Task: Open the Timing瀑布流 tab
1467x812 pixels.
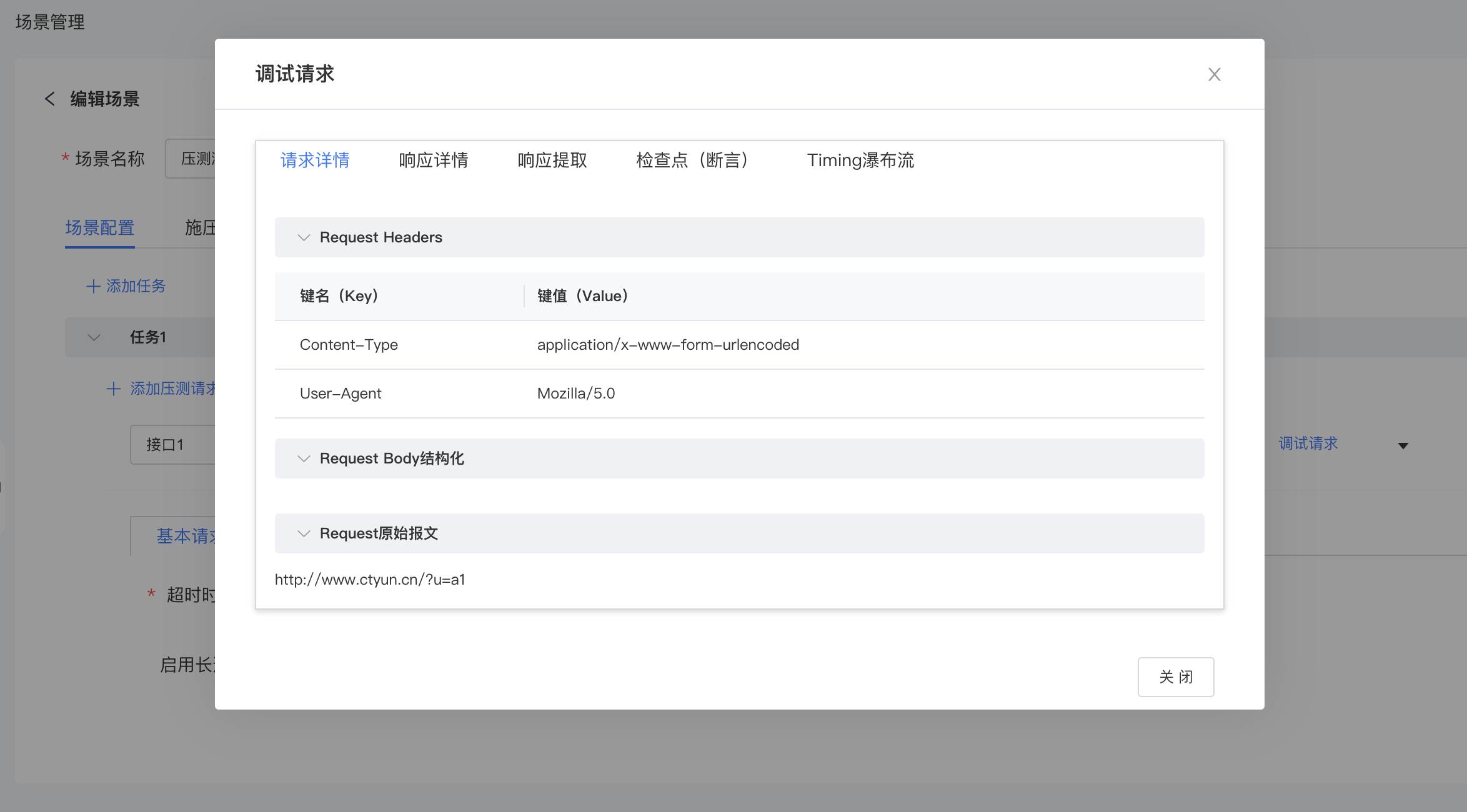Action: point(860,161)
